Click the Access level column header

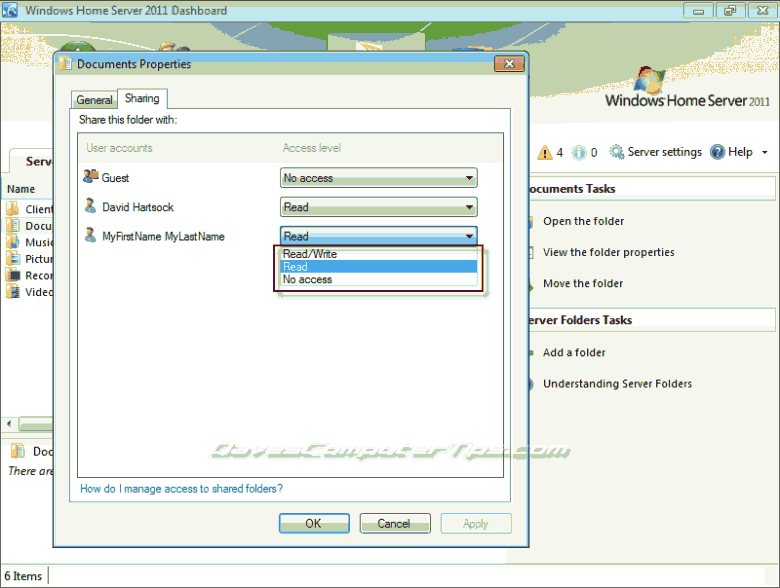(312, 148)
